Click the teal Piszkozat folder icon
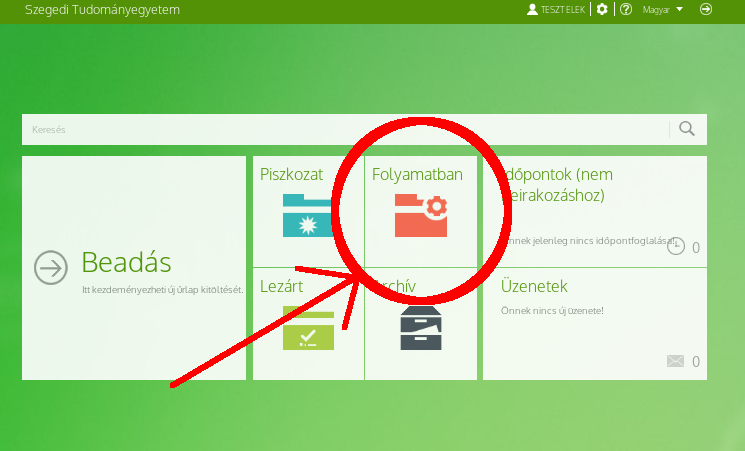Image resolution: width=745 pixels, height=451 pixels. [308, 216]
